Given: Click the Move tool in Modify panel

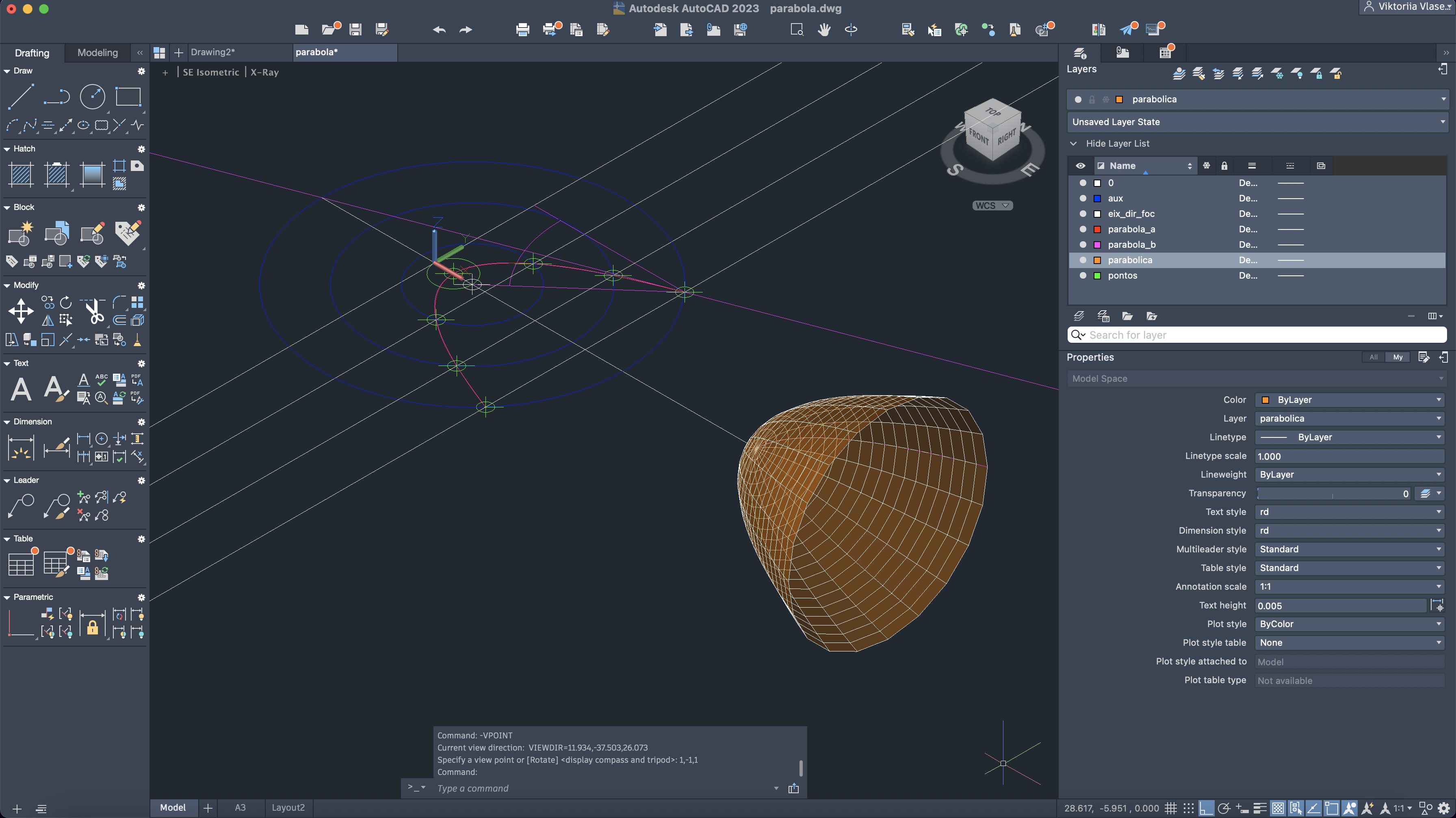Looking at the screenshot, I should (x=21, y=311).
